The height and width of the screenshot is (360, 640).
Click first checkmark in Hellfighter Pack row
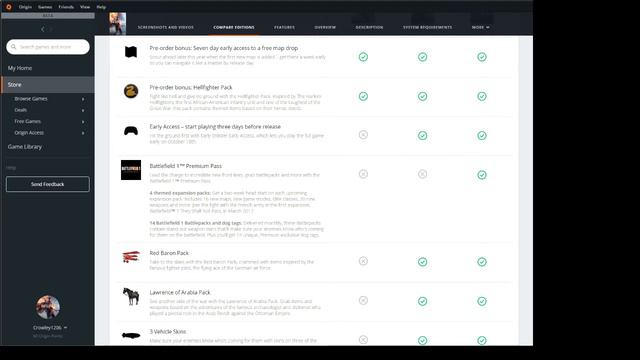[x=363, y=96]
